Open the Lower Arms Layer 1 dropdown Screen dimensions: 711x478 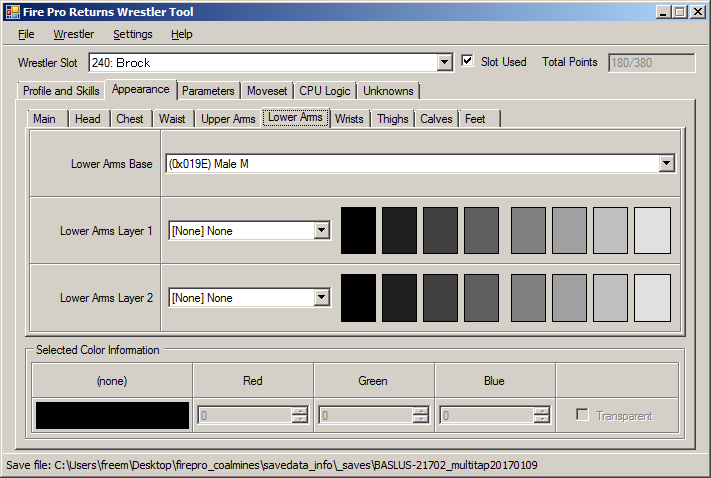[321, 231]
